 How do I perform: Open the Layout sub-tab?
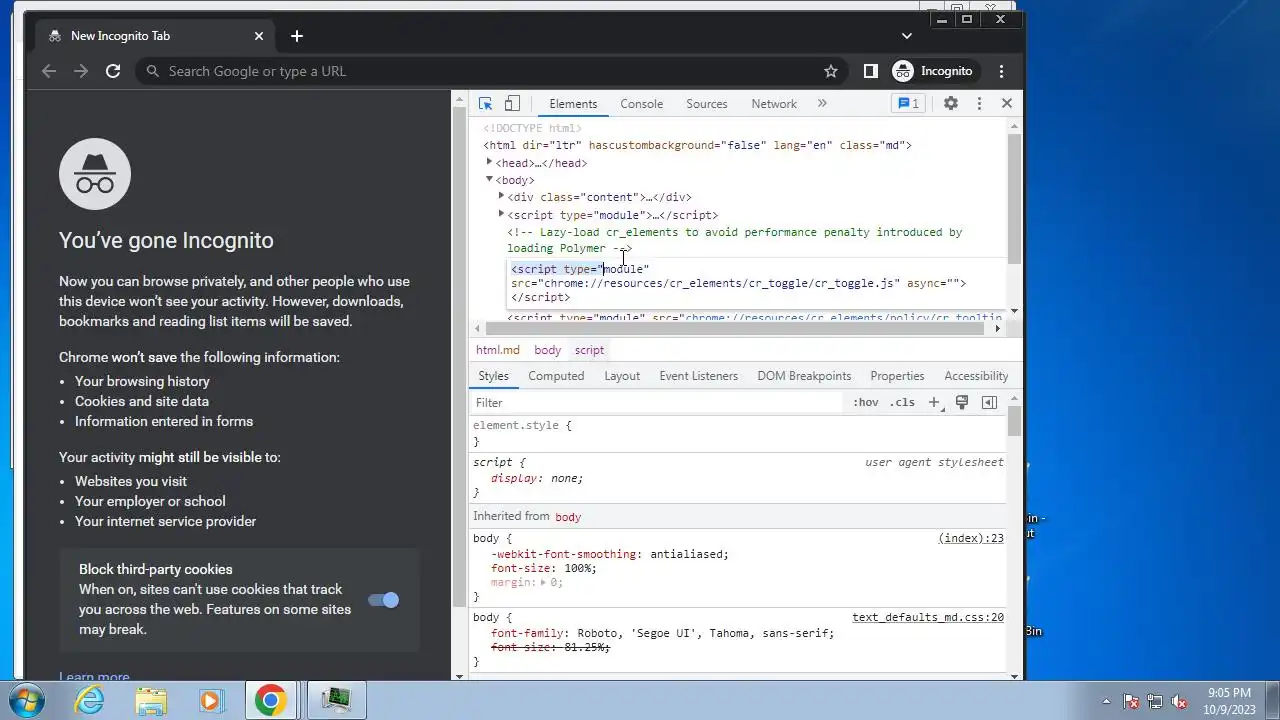(622, 376)
